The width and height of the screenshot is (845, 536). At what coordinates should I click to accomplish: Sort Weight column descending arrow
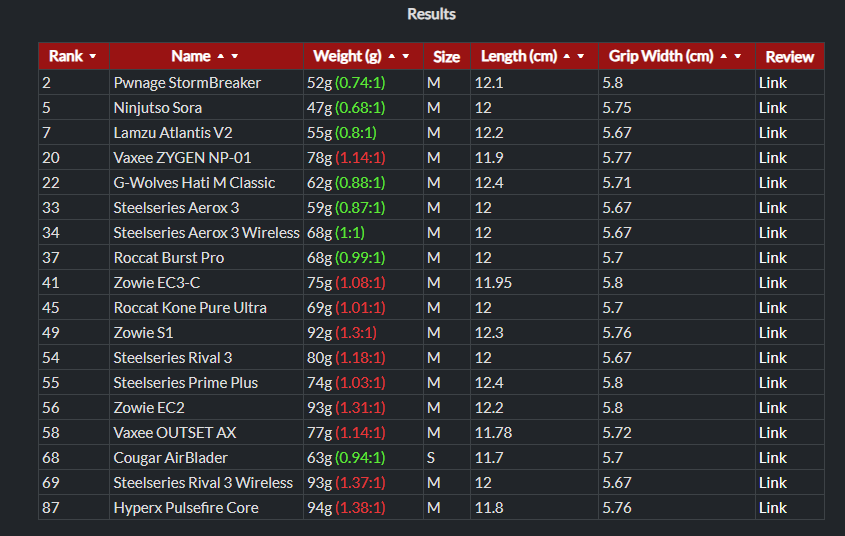(x=406, y=56)
